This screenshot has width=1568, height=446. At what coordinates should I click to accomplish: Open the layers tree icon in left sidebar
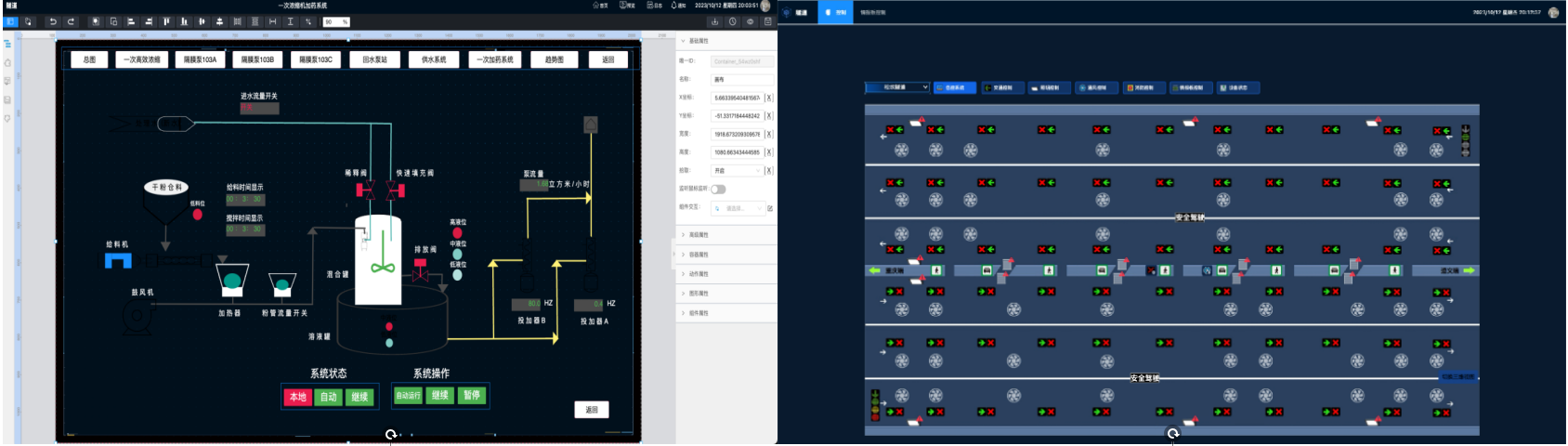7,44
